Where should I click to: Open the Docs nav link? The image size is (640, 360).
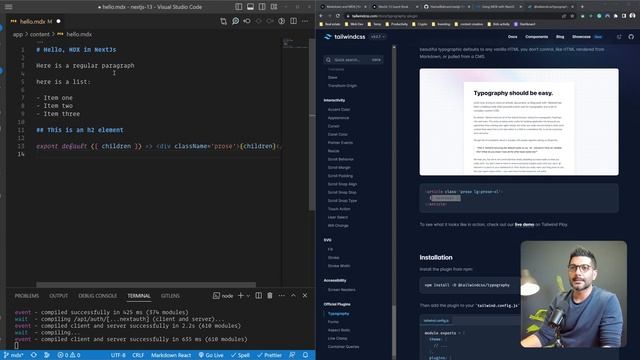(x=513, y=37)
